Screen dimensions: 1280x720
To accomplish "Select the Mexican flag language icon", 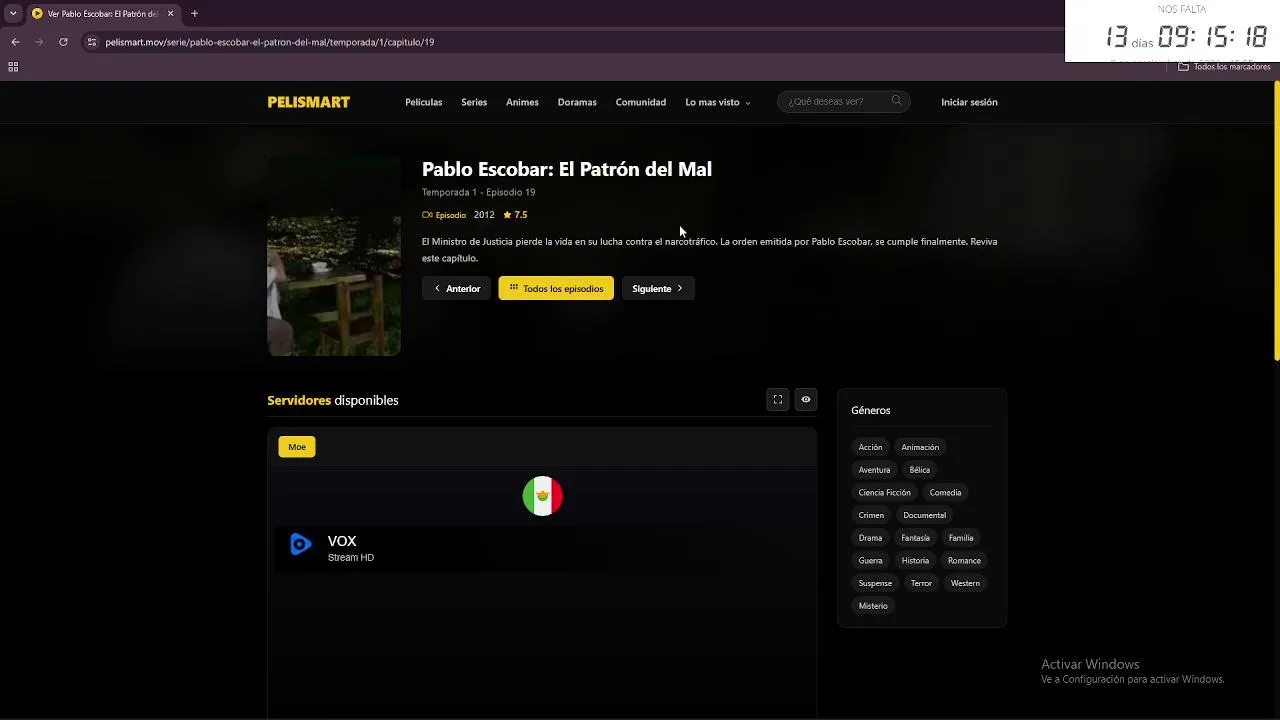I will tap(543, 496).
